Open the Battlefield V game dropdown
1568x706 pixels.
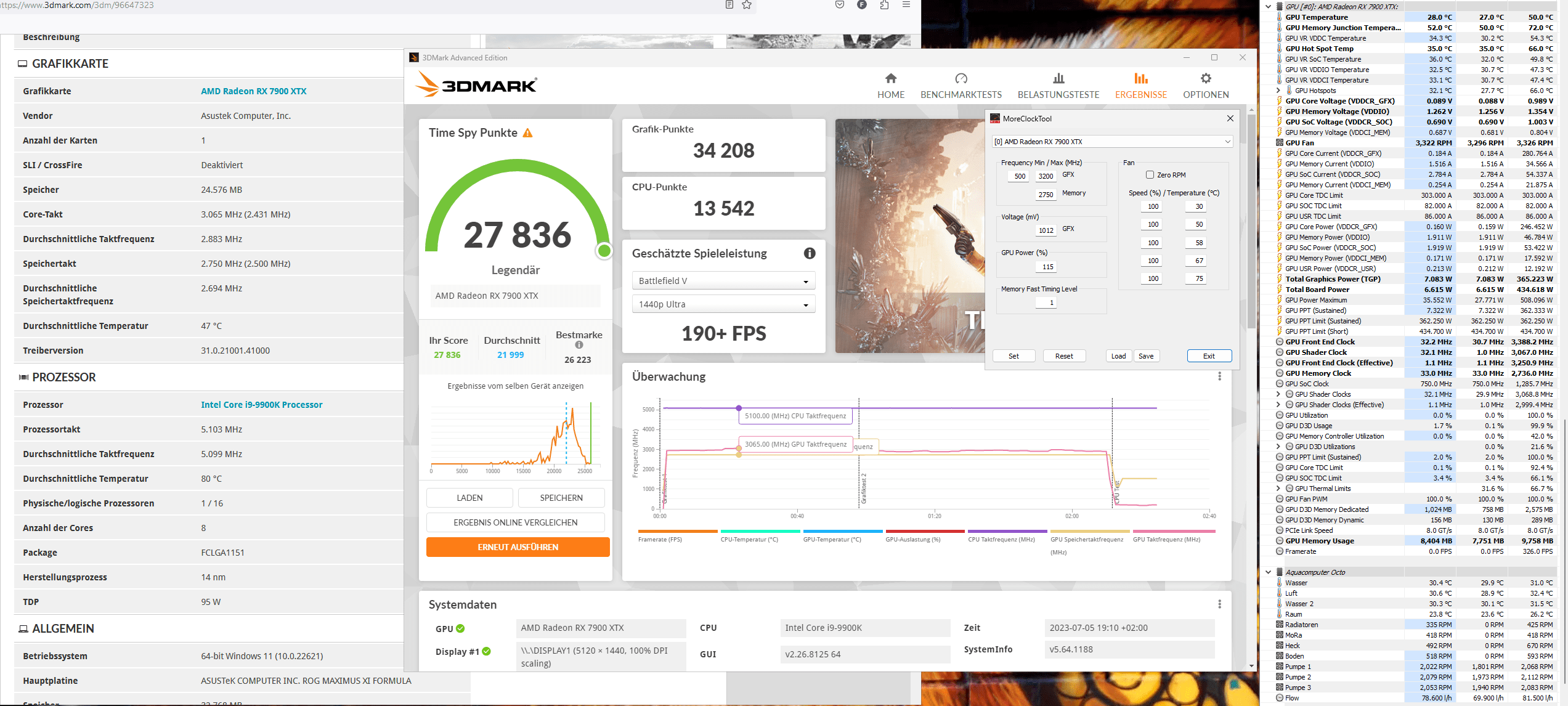pyautogui.click(x=723, y=281)
